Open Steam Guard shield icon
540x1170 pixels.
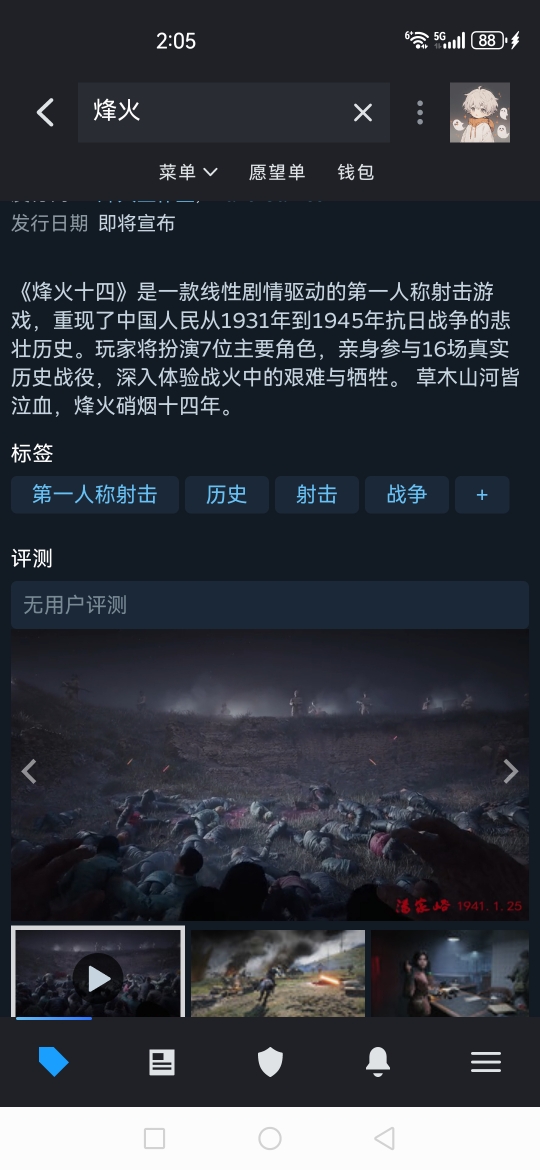pyautogui.click(x=270, y=1062)
